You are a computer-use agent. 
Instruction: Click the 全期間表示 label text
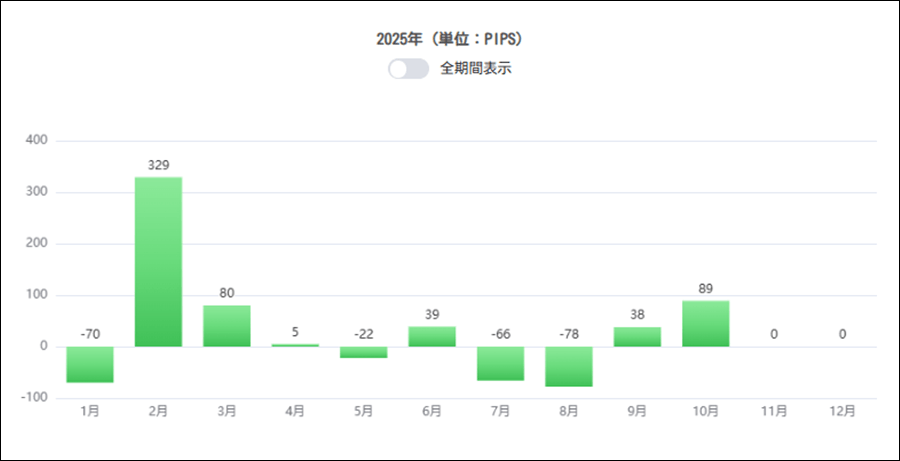pos(476,69)
